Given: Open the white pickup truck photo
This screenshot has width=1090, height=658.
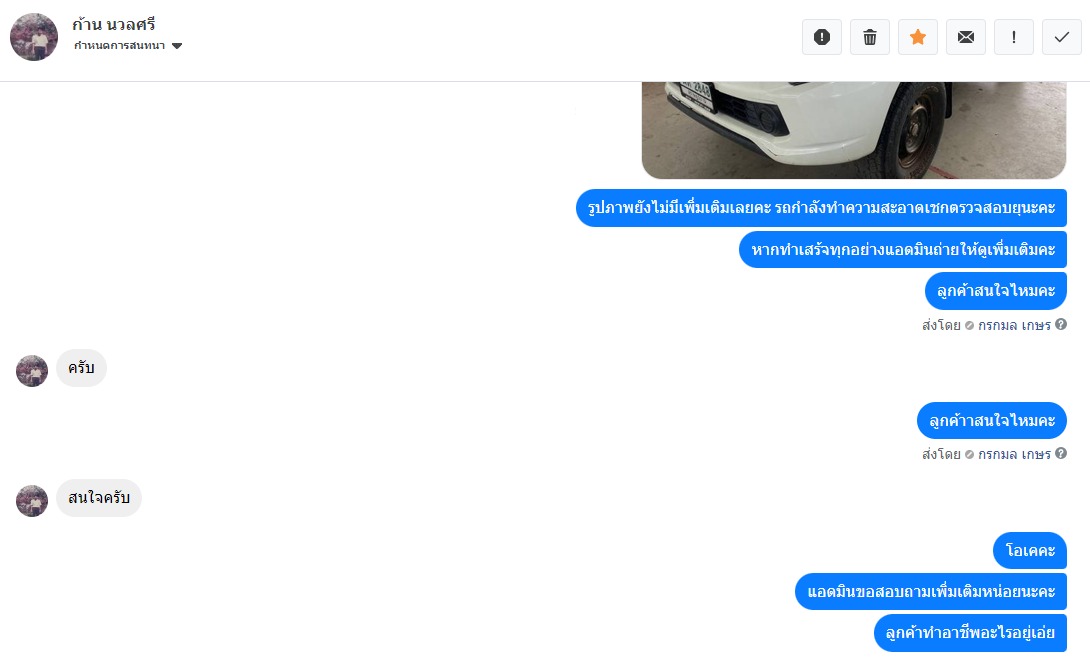Looking at the screenshot, I should (854, 130).
